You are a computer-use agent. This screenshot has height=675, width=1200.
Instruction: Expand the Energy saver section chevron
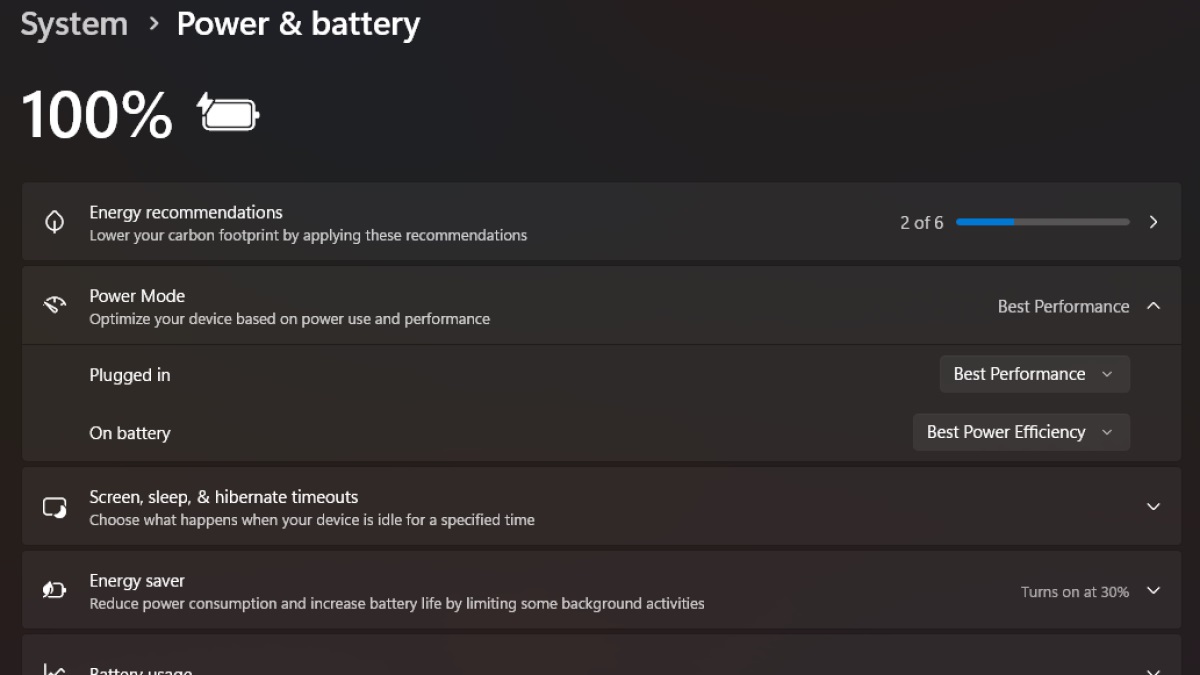tap(1153, 591)
